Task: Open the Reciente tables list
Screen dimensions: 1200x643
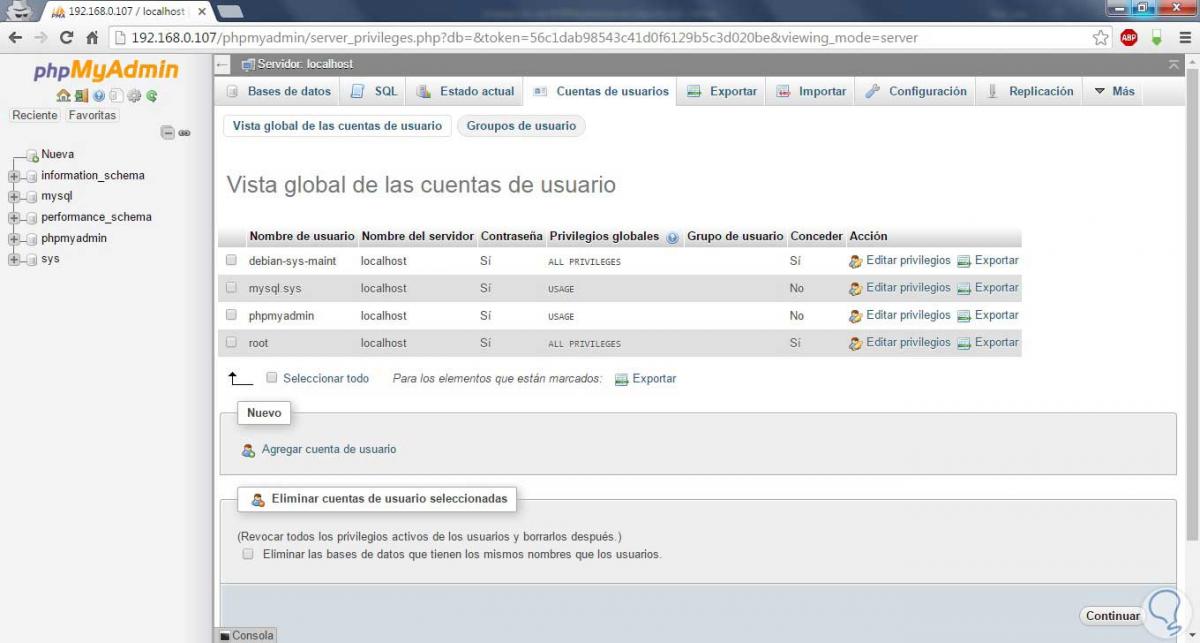Action: point(35,116)
